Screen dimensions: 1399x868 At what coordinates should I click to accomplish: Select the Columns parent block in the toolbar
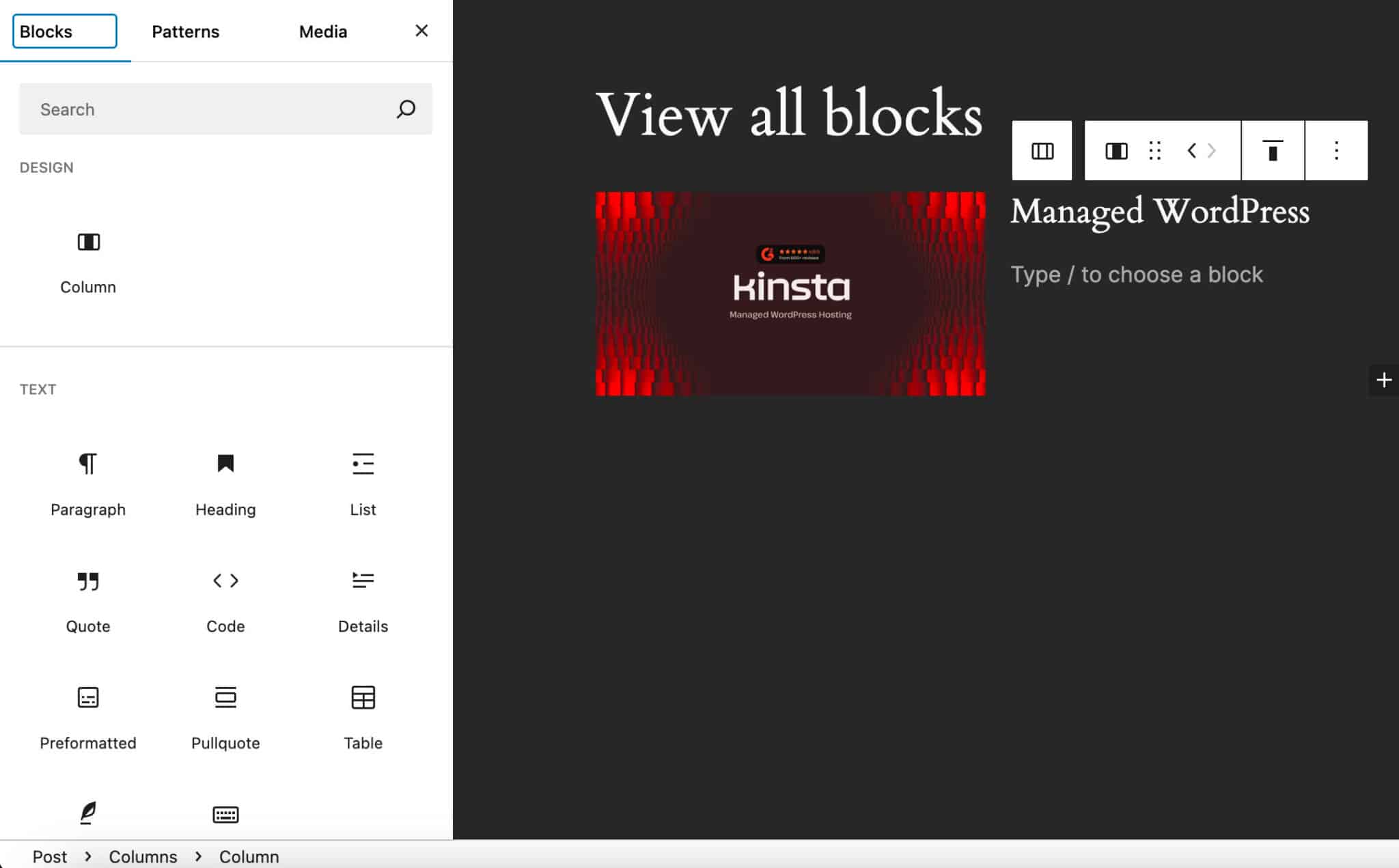(1041, 150)
